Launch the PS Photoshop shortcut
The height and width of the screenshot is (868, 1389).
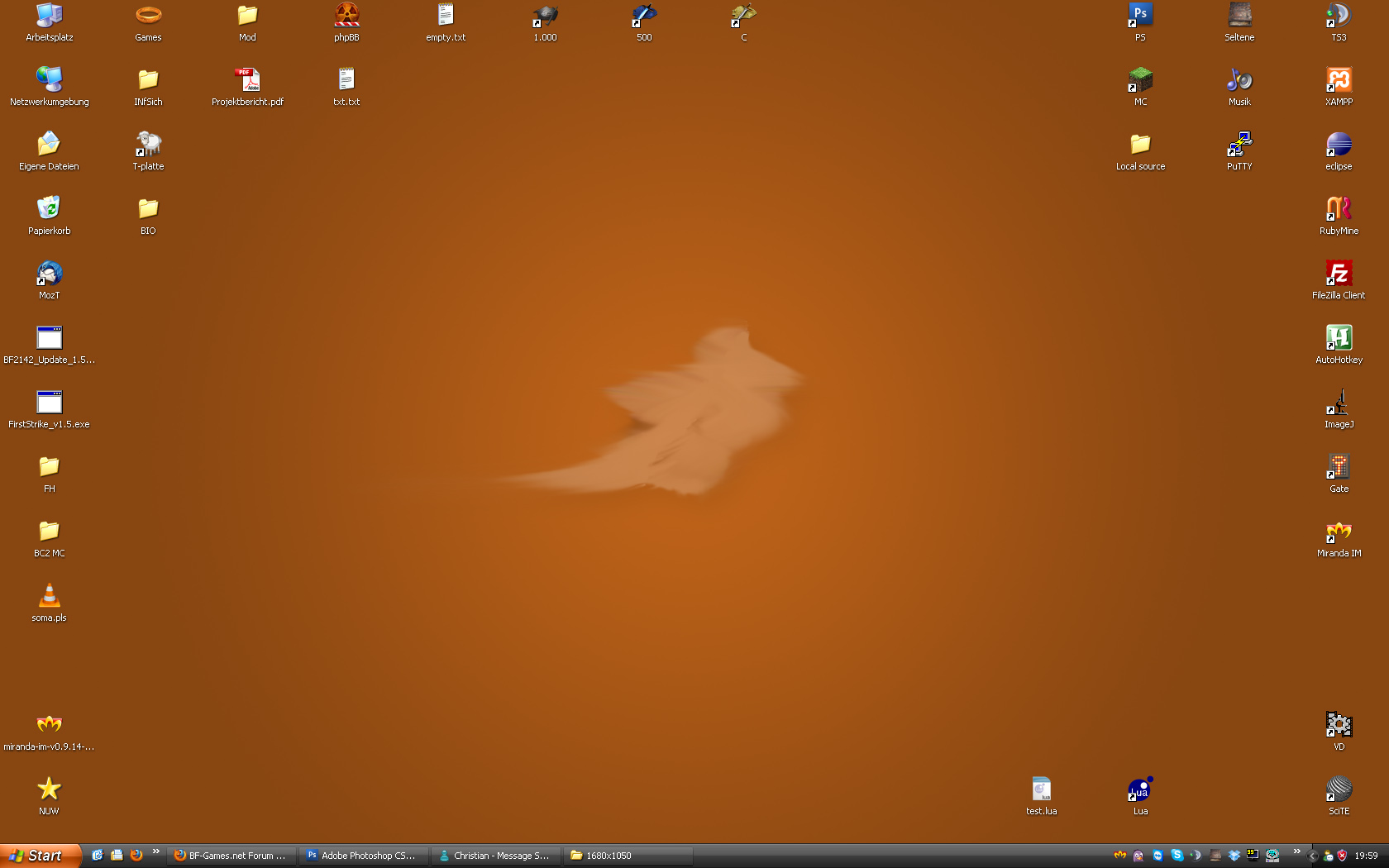tap(1141, 21)
